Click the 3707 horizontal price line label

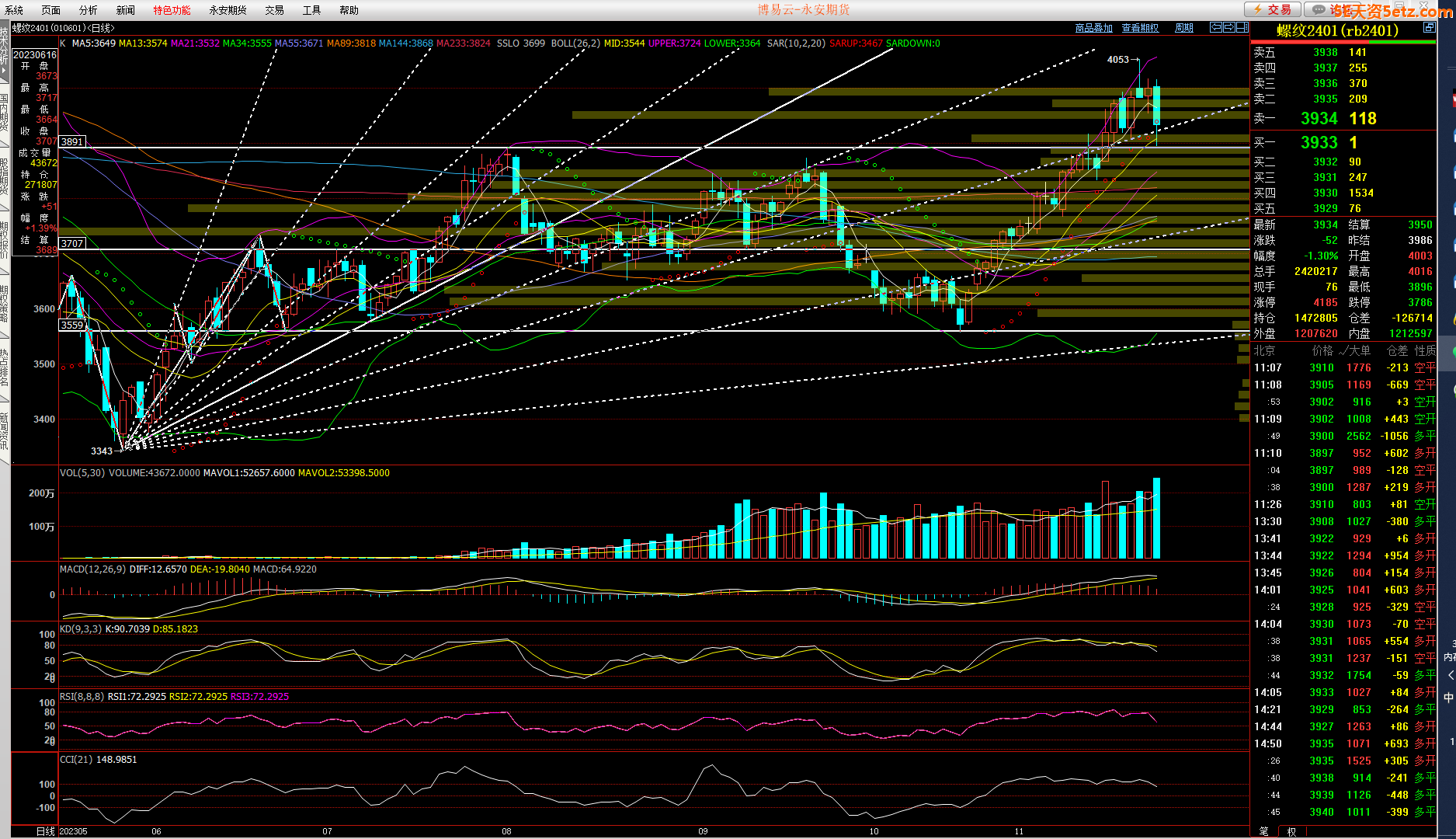pos(72,243)
